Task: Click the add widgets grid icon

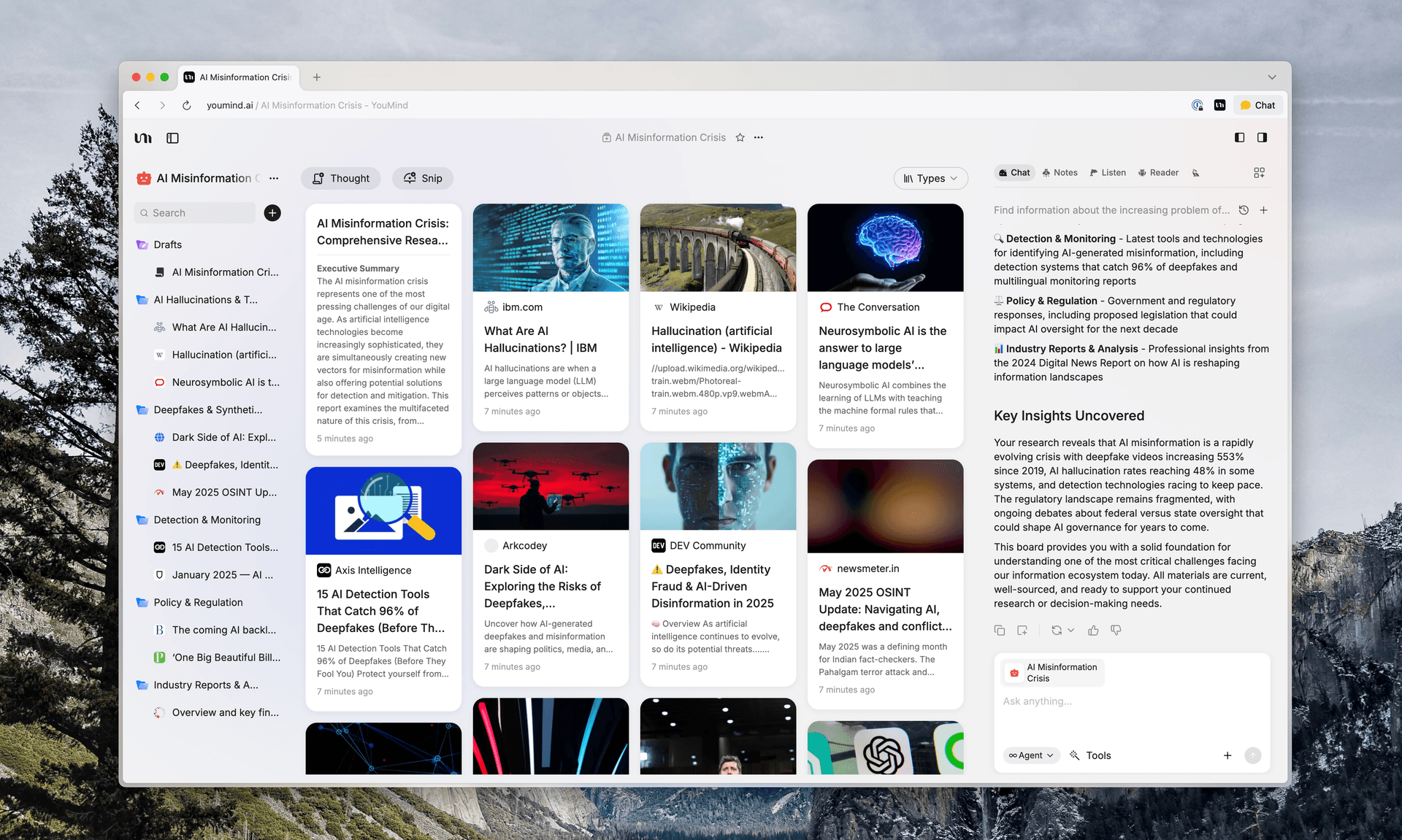Action: coord(1259,173)
